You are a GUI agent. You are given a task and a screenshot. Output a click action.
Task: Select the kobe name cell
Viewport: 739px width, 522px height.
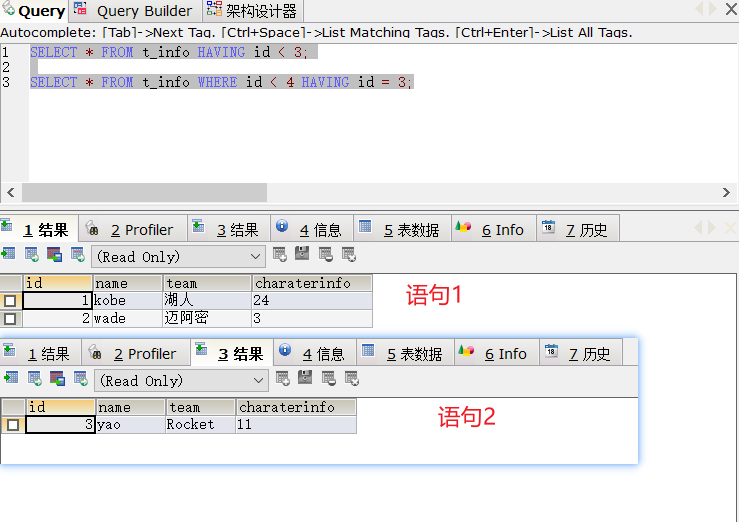(x=128, y=301)
